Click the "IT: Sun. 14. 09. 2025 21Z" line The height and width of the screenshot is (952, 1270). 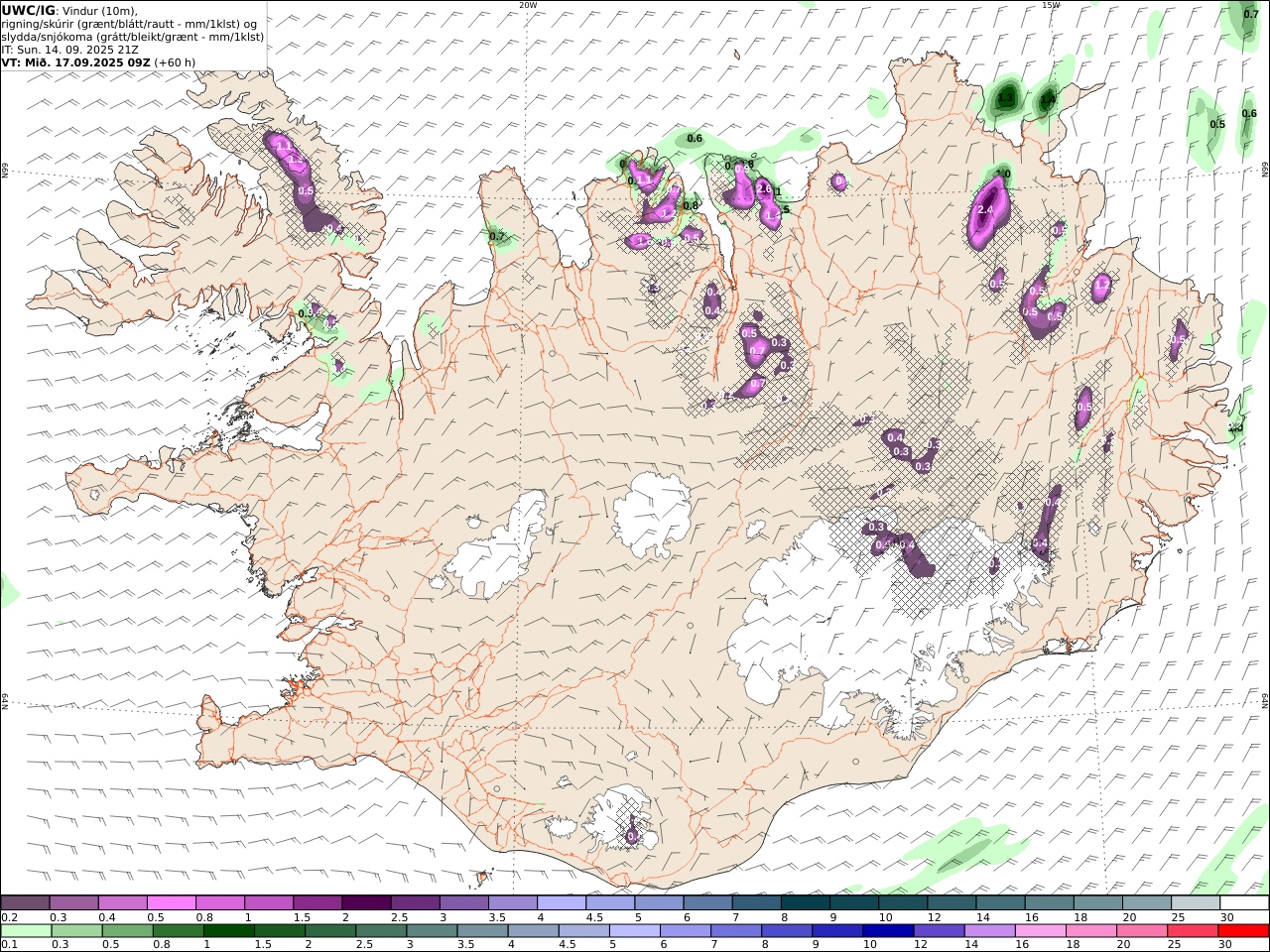pyautogui.click(x=69, y=50)
